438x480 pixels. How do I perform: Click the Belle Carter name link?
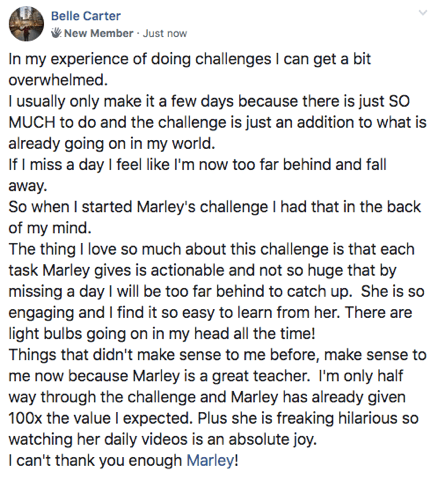click(x=86, y=16)
